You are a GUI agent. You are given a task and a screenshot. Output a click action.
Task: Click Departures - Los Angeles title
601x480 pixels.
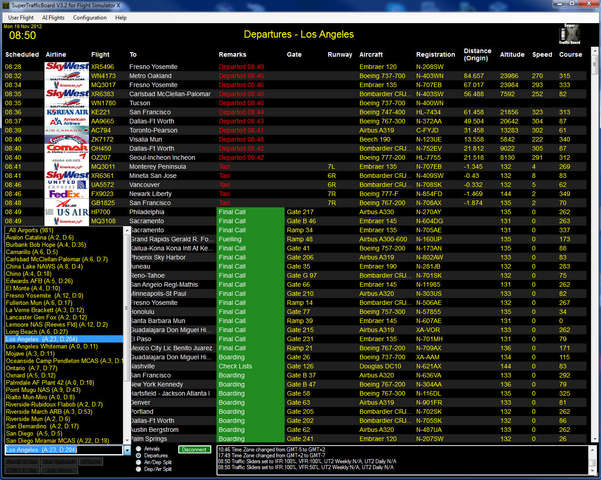pos(299,34)
